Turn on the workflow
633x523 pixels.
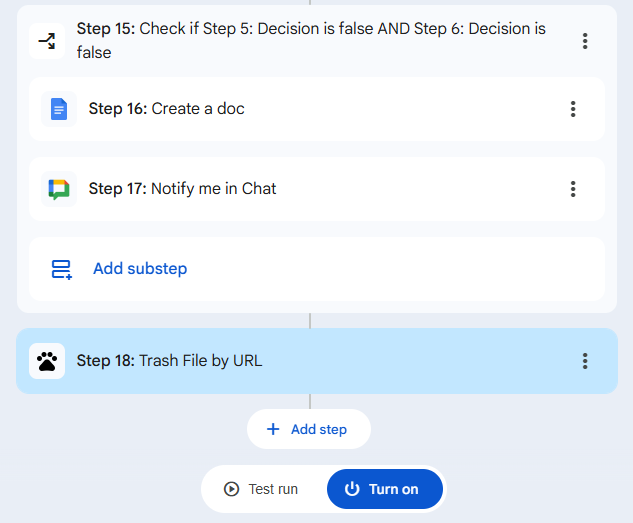384,489
